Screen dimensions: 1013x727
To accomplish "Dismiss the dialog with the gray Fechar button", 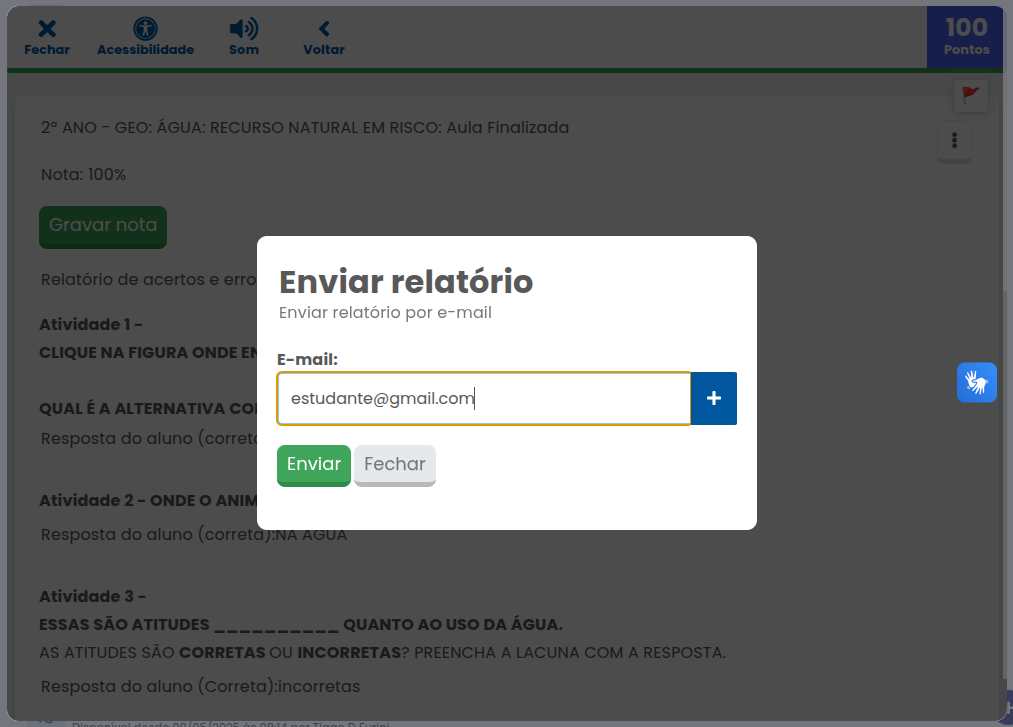I will (x=394, y=465).
